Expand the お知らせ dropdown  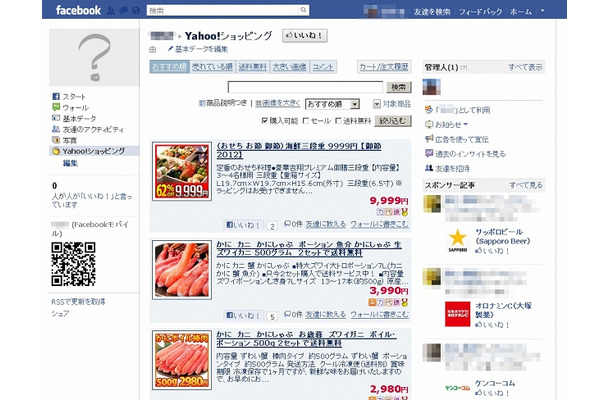coord(466,125)
